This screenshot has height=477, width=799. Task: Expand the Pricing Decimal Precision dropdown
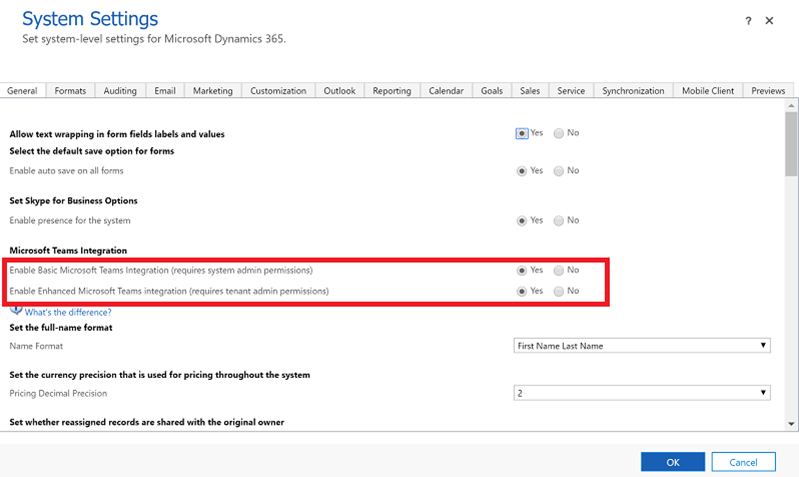(x=642, y=393)
